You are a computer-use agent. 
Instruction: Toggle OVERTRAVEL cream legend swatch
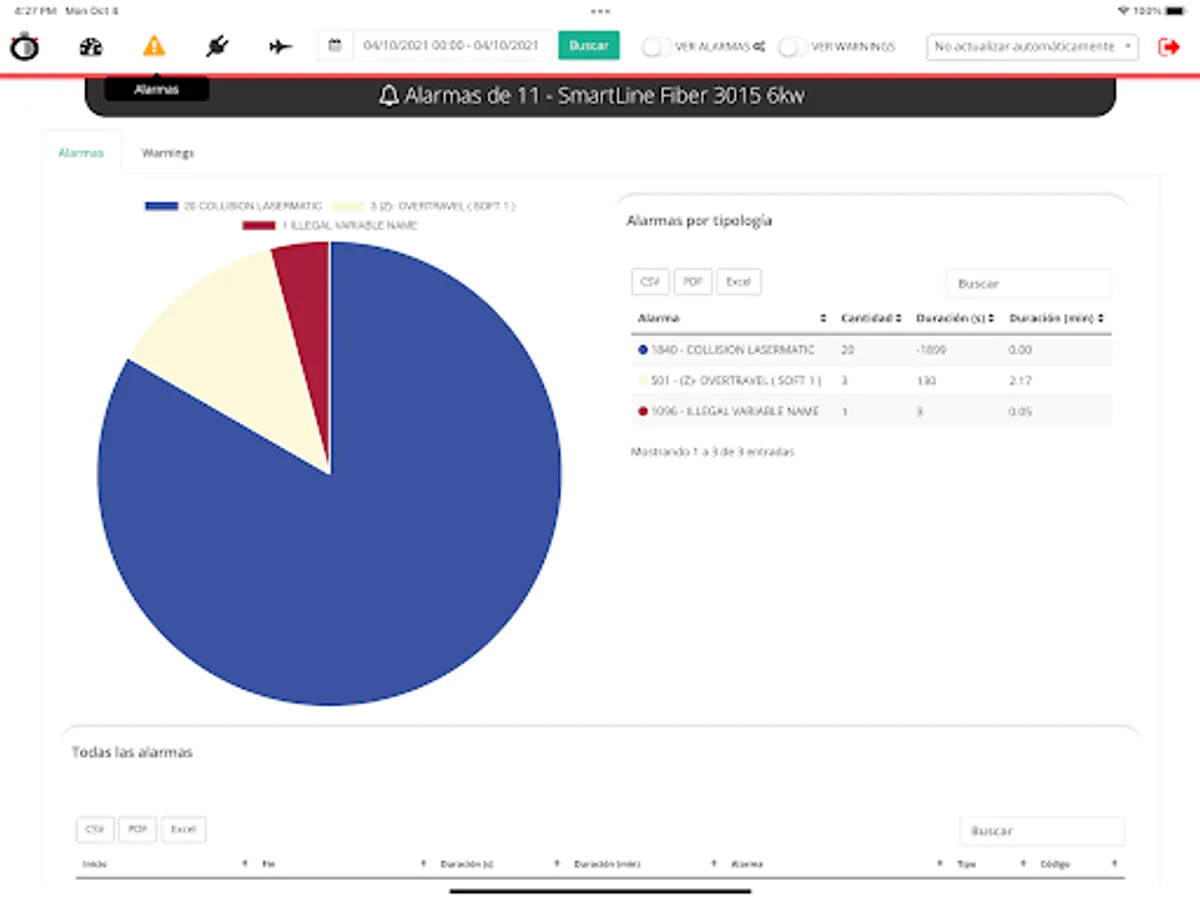pyautogui.click(x=347, y=206)
